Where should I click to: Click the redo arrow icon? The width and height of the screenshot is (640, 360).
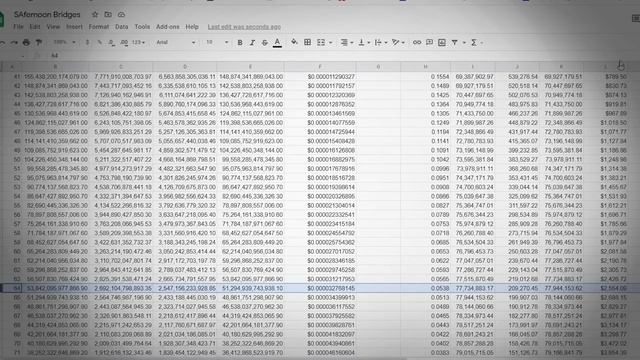(x=14, y=42)
